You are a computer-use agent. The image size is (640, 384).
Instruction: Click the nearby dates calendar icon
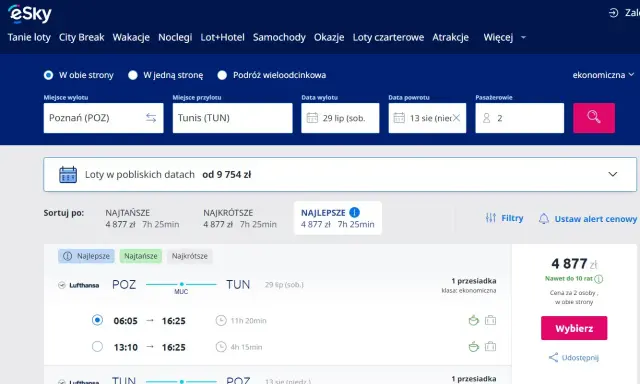(68, 175)
